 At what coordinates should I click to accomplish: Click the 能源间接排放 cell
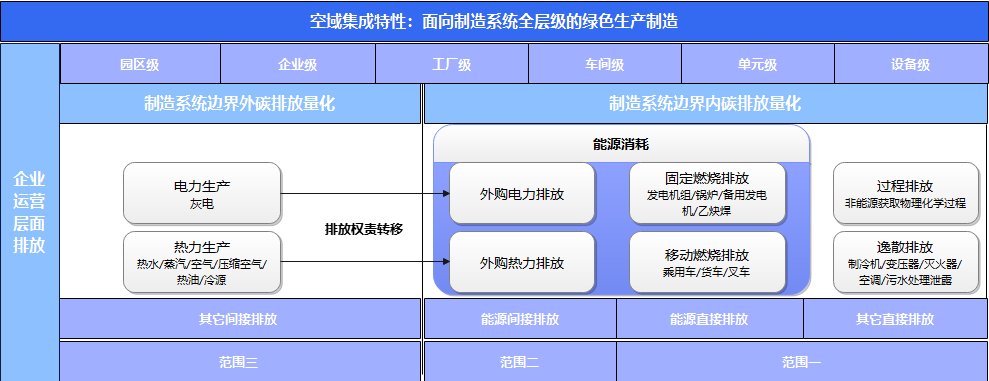coord(520,319)
